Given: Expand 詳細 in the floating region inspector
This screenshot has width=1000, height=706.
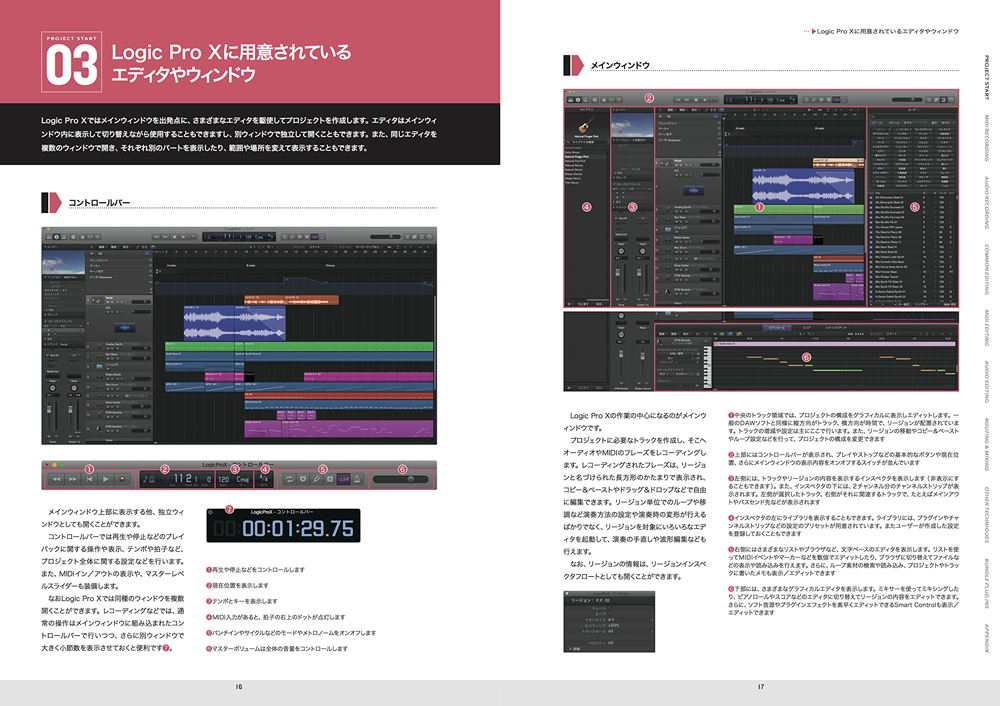Looking at the screenshot, I should 575,649.
